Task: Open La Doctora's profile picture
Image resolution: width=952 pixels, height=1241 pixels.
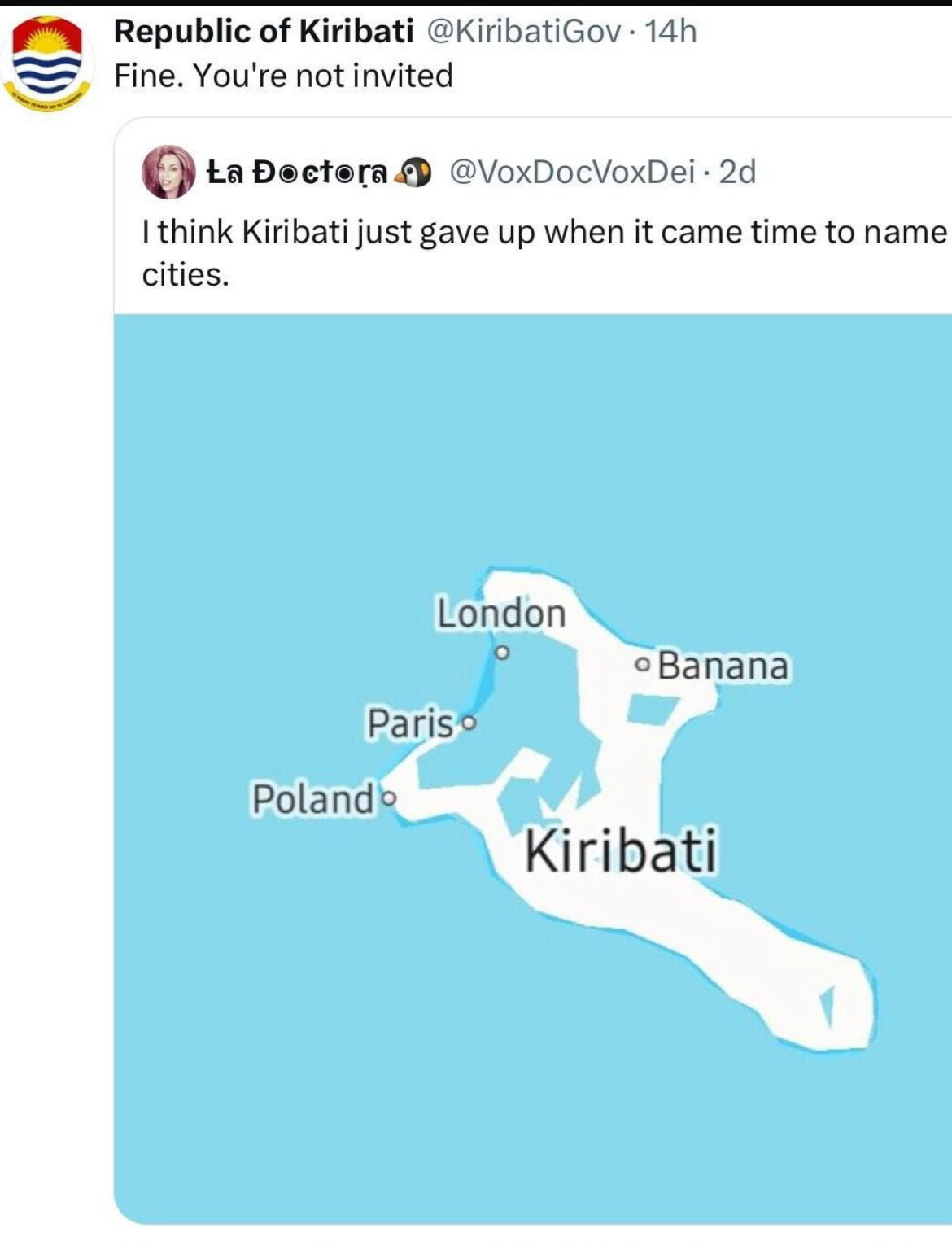Action: 168,172
